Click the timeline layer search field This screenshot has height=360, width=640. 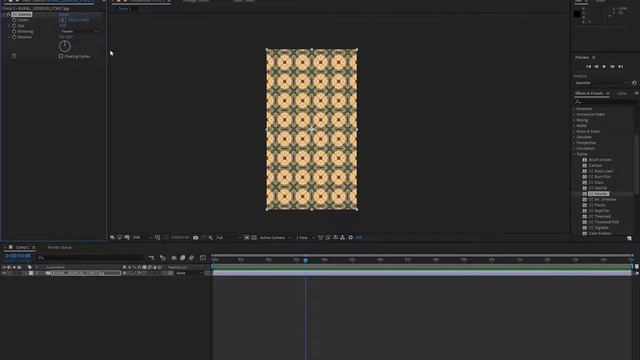[x=90, y=258]
